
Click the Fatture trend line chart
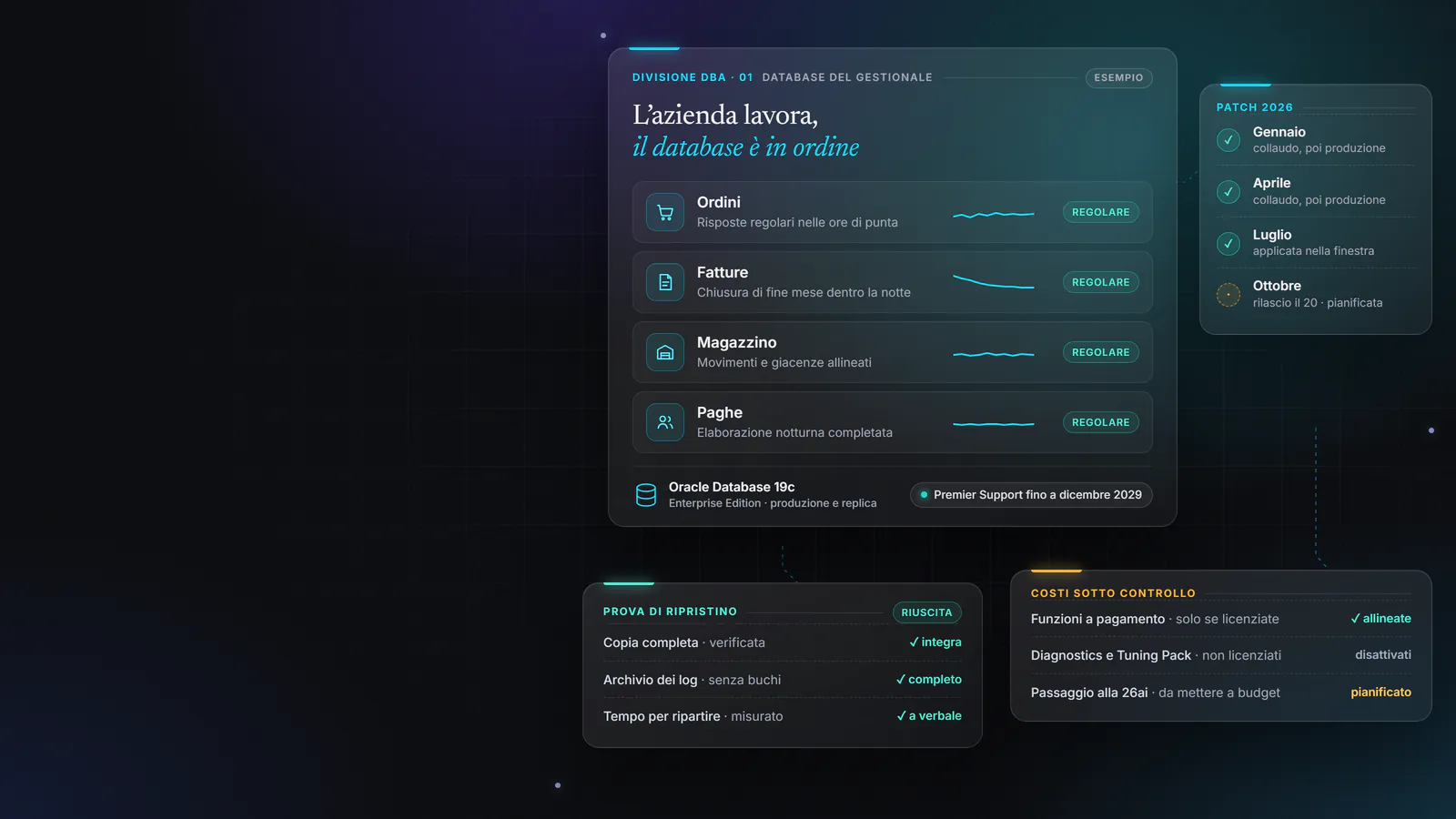pyautogui.click(x=994, y=282)
